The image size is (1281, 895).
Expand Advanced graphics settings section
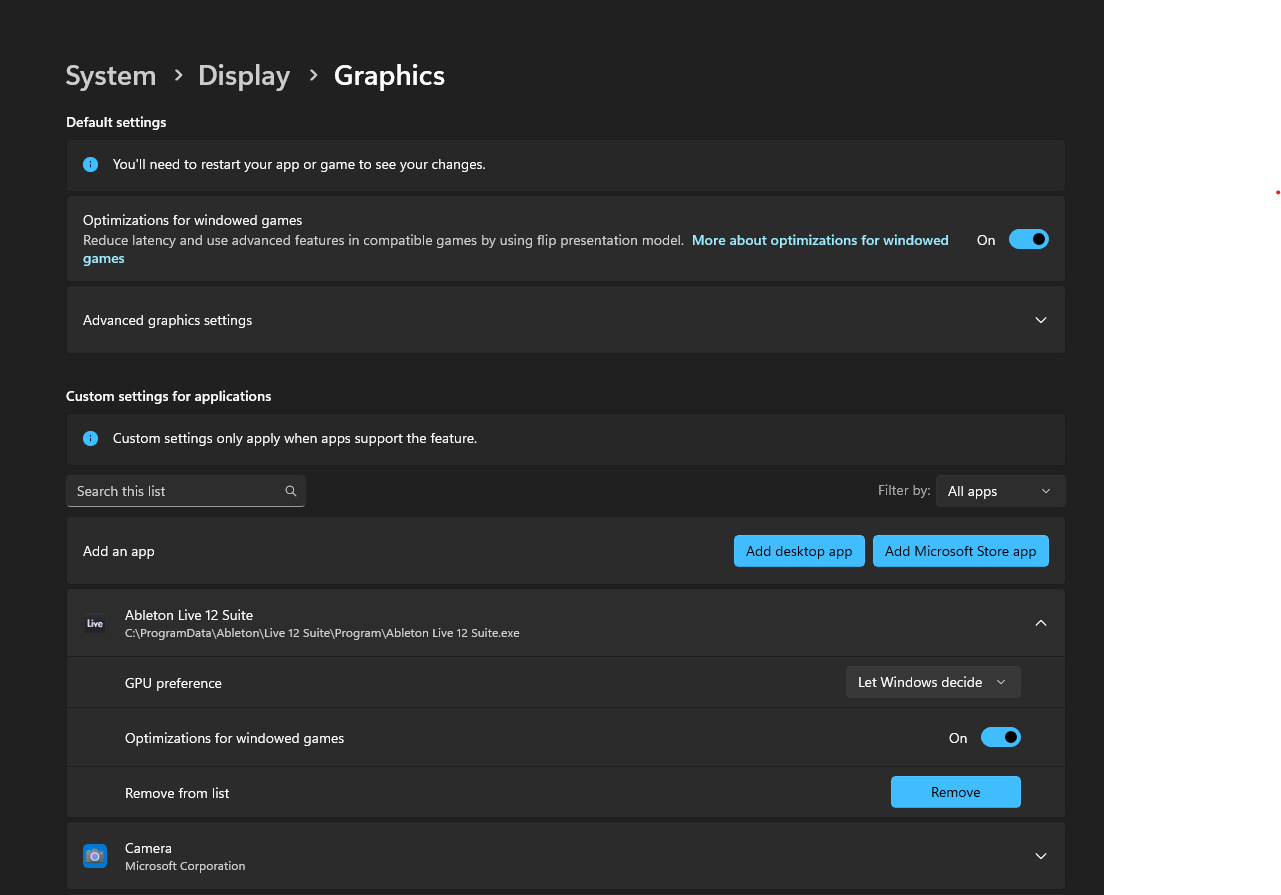click(1040, 320)
